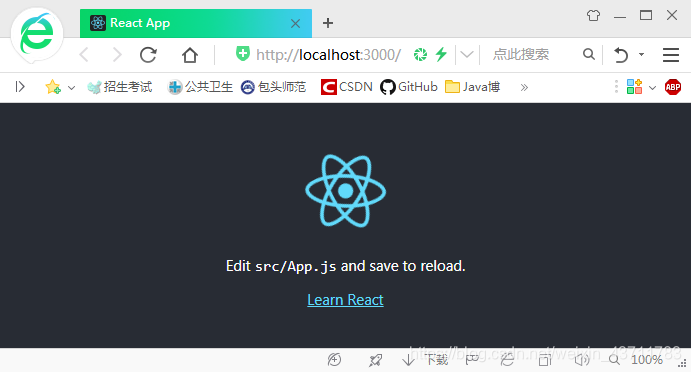Click the green browser core switch icon
The width and height of the screenshot is (691, 372).
click(420, 55)
